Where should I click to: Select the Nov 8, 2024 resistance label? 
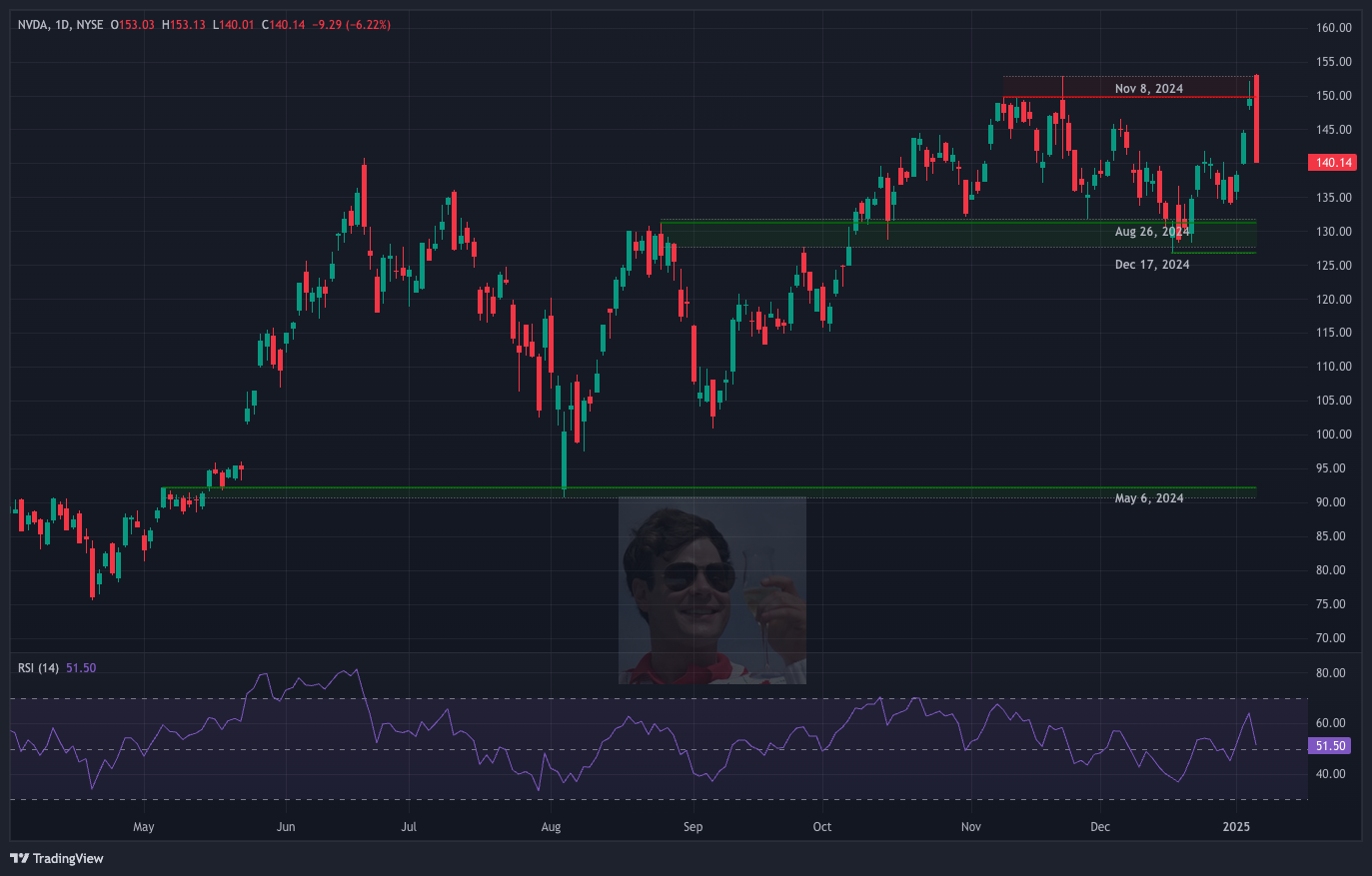coord(1149,89)
